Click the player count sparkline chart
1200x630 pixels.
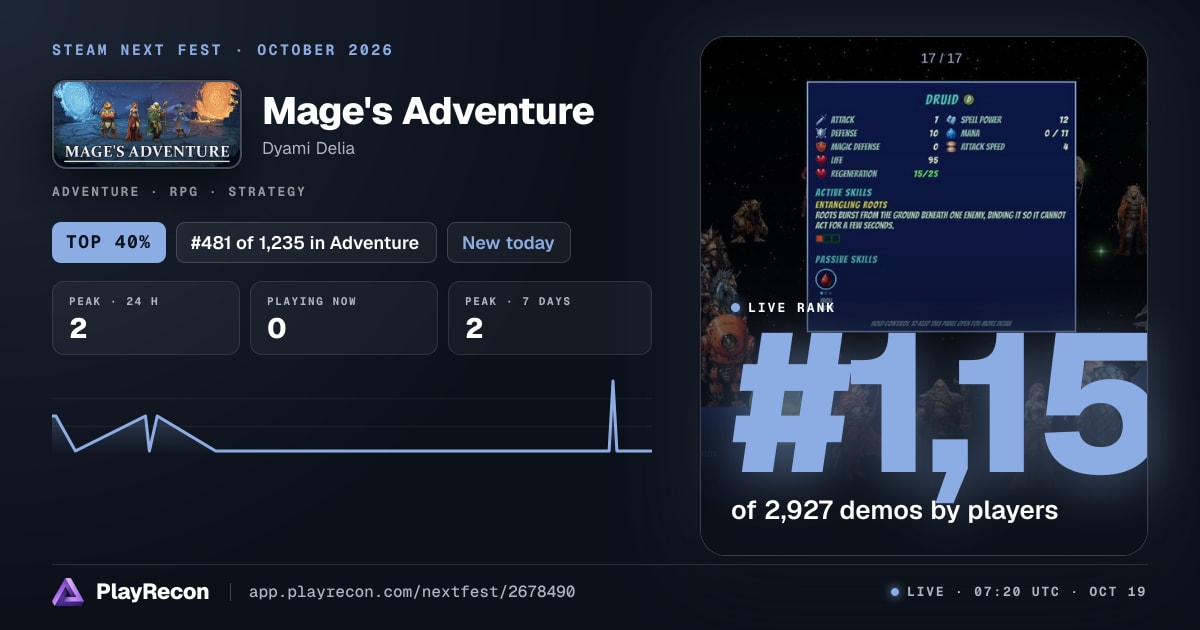[352, 418]
